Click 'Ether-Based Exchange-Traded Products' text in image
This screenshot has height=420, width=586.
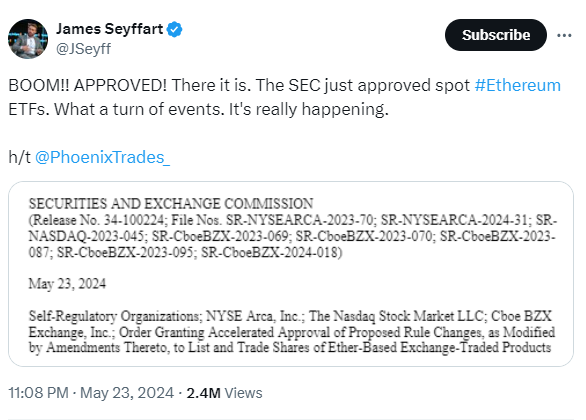(440, 348)
